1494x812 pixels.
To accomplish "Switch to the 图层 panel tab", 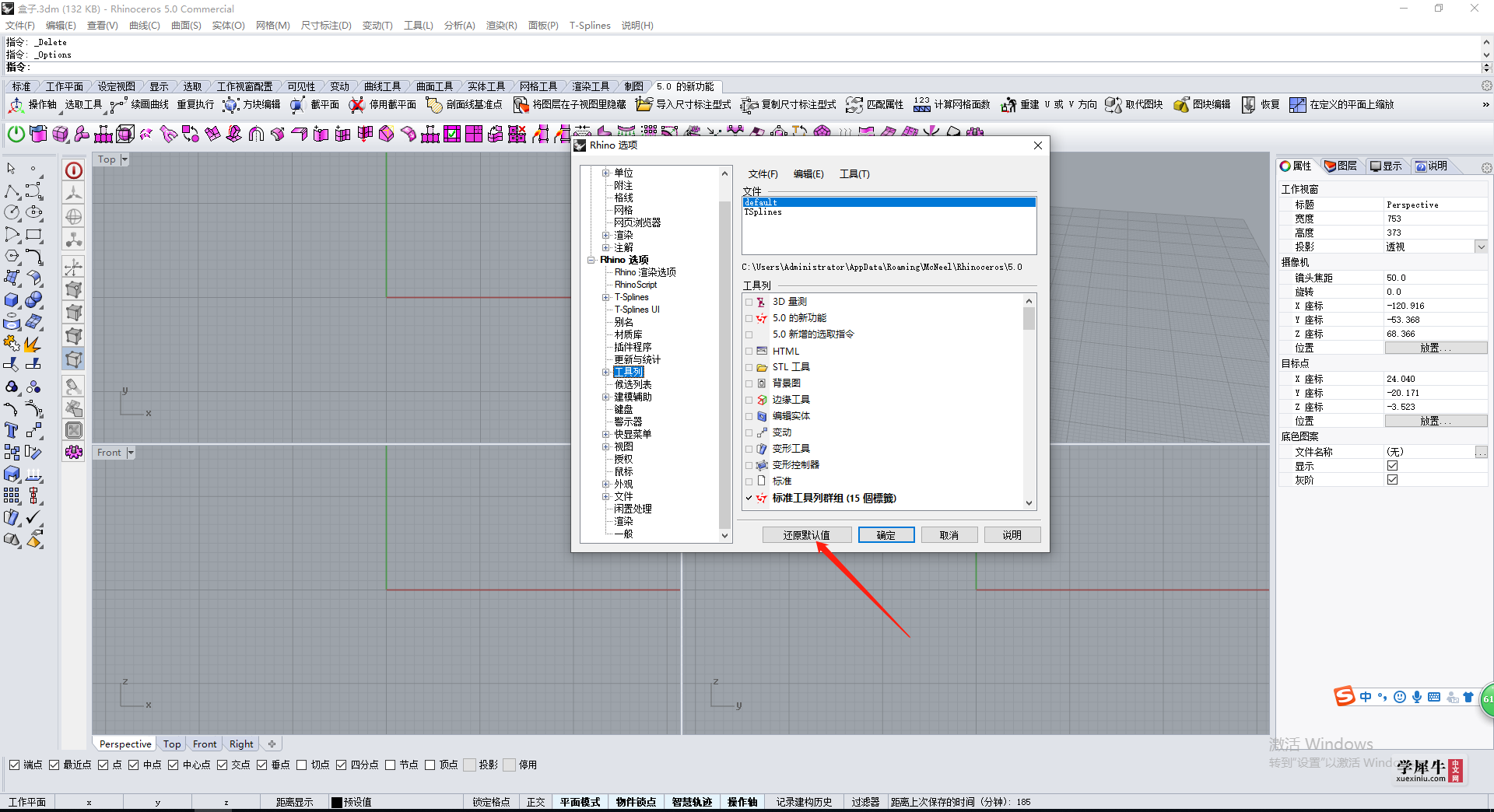I will (x=1341, y=166).
